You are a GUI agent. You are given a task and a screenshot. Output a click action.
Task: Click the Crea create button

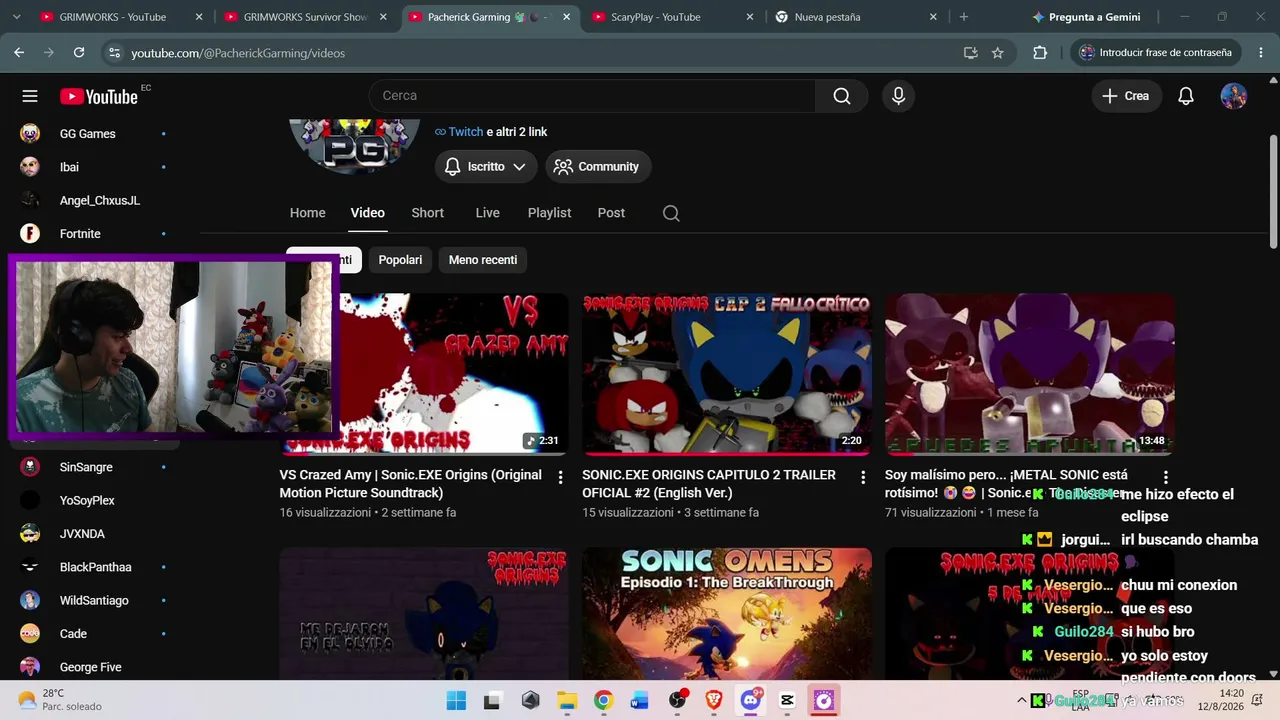point(1126,96)
